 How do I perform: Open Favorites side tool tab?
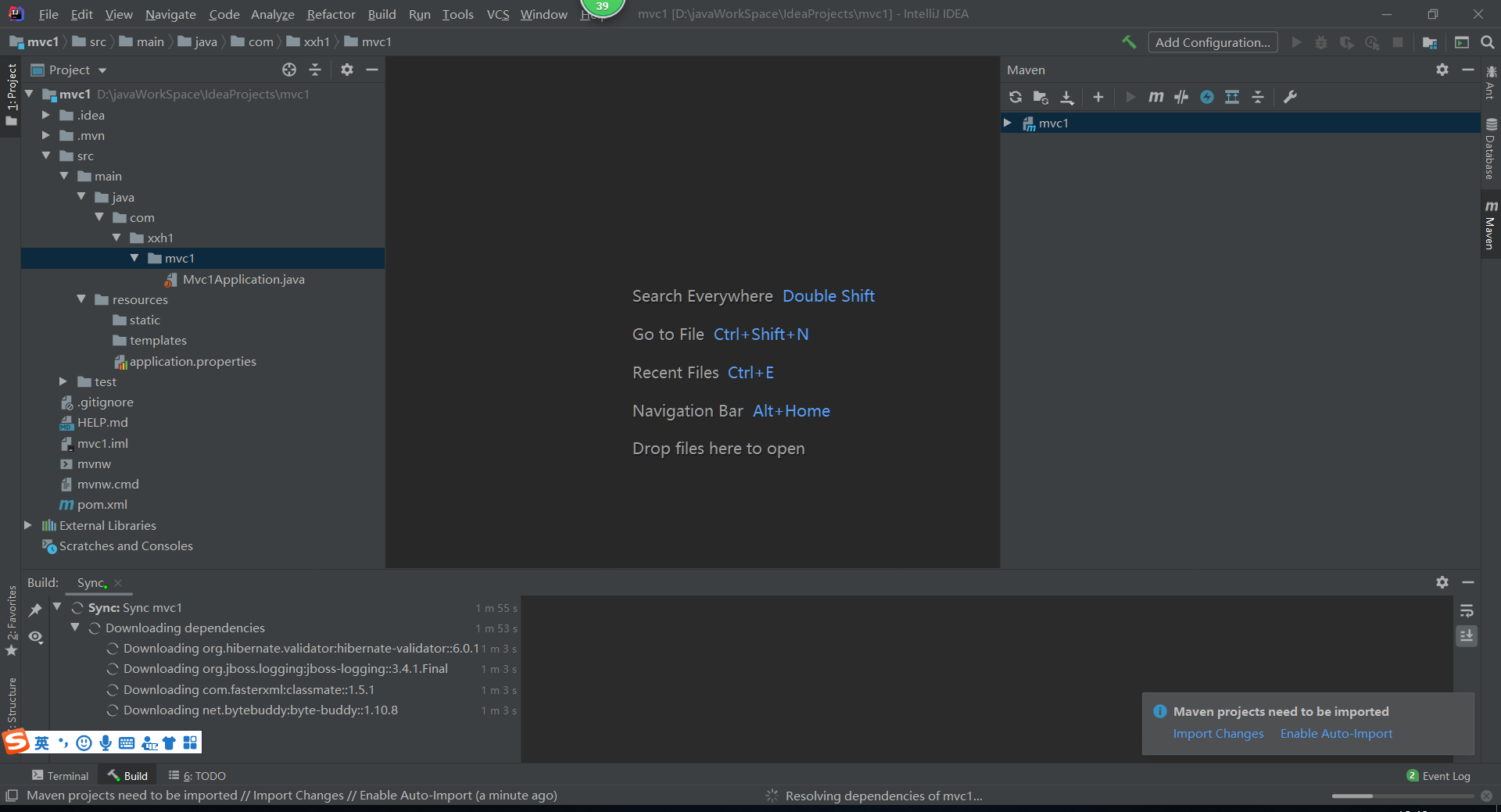11,621
